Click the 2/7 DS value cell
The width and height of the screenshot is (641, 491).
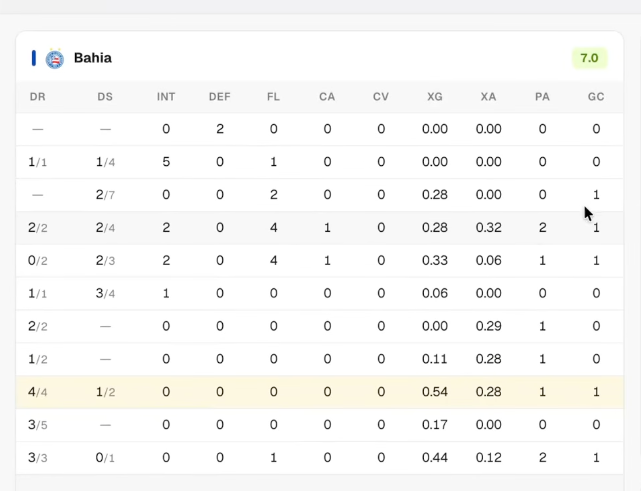tap(105, 195)
